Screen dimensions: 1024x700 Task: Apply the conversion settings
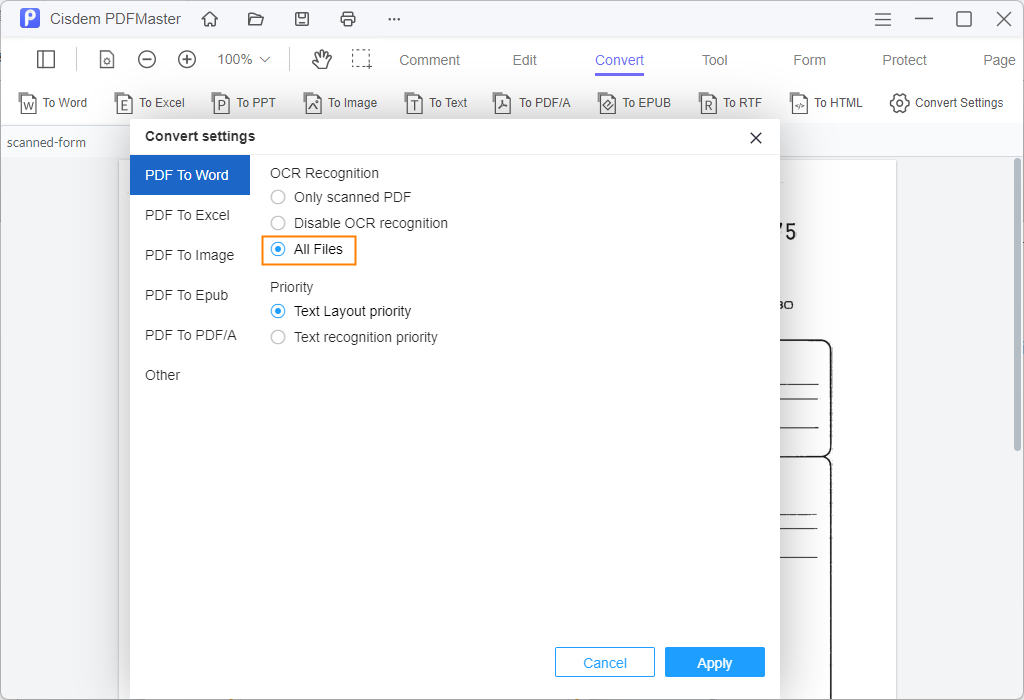[714, 662]
